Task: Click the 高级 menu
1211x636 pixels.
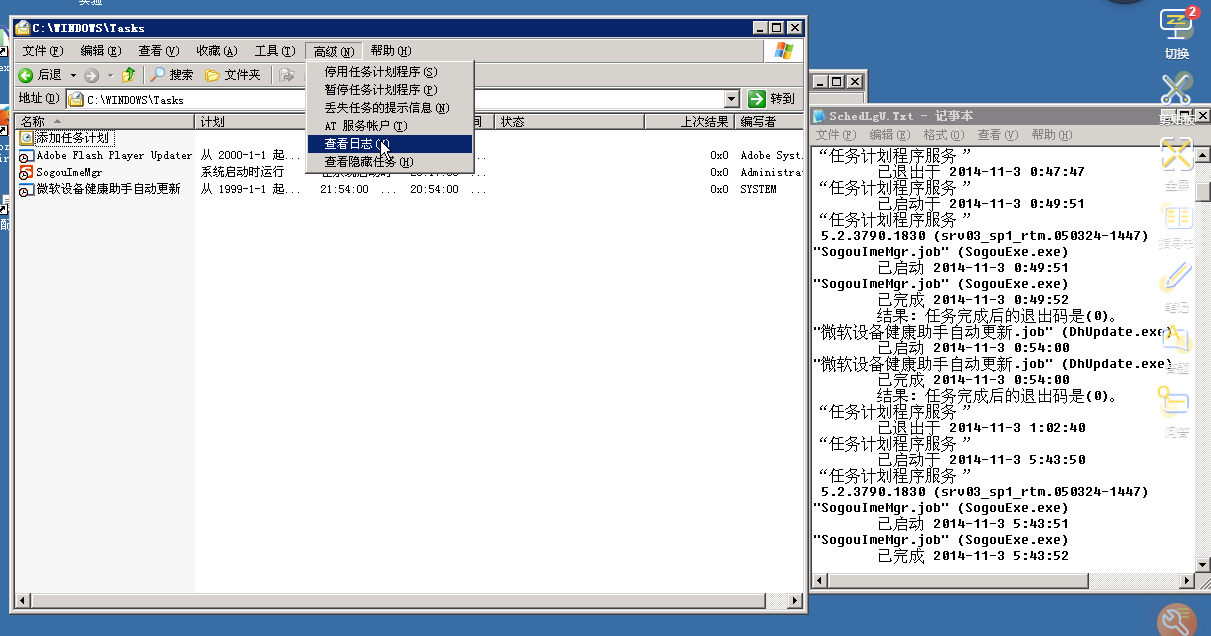Action: [333, 51]
